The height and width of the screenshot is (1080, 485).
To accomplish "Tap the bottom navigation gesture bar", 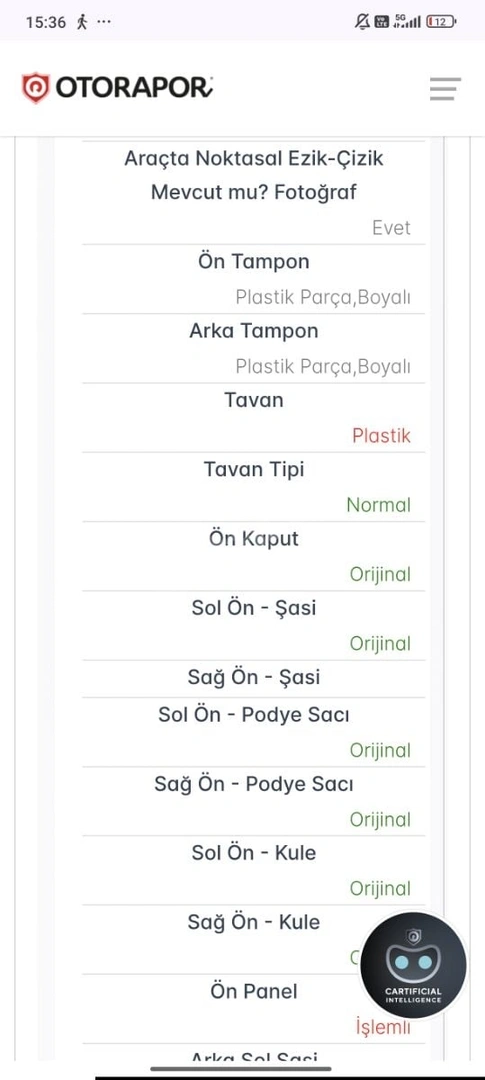I will click(241, 1069).
